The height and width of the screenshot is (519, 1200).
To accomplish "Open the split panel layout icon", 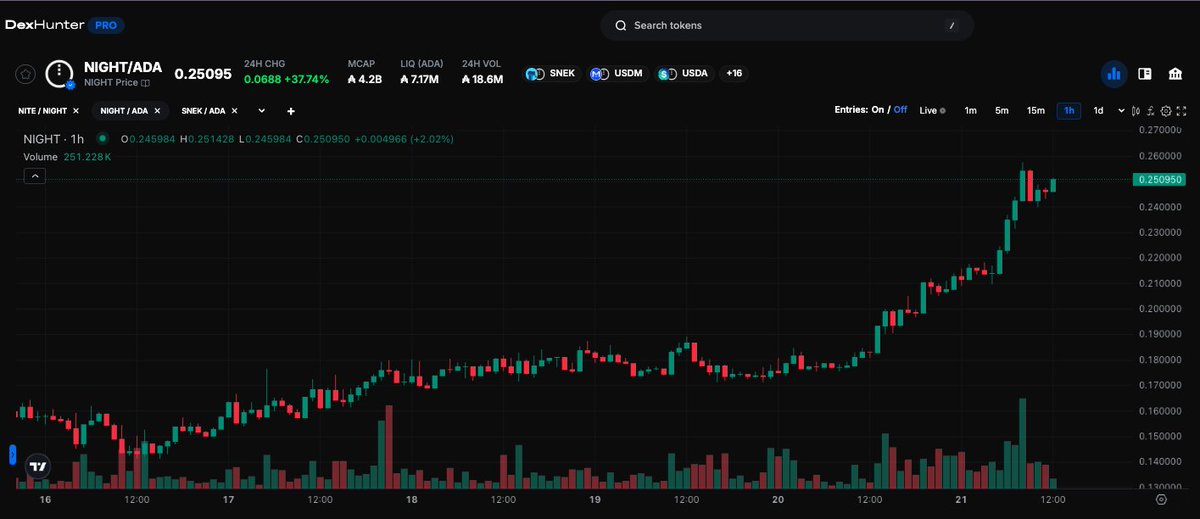I will pos(1145,74).
